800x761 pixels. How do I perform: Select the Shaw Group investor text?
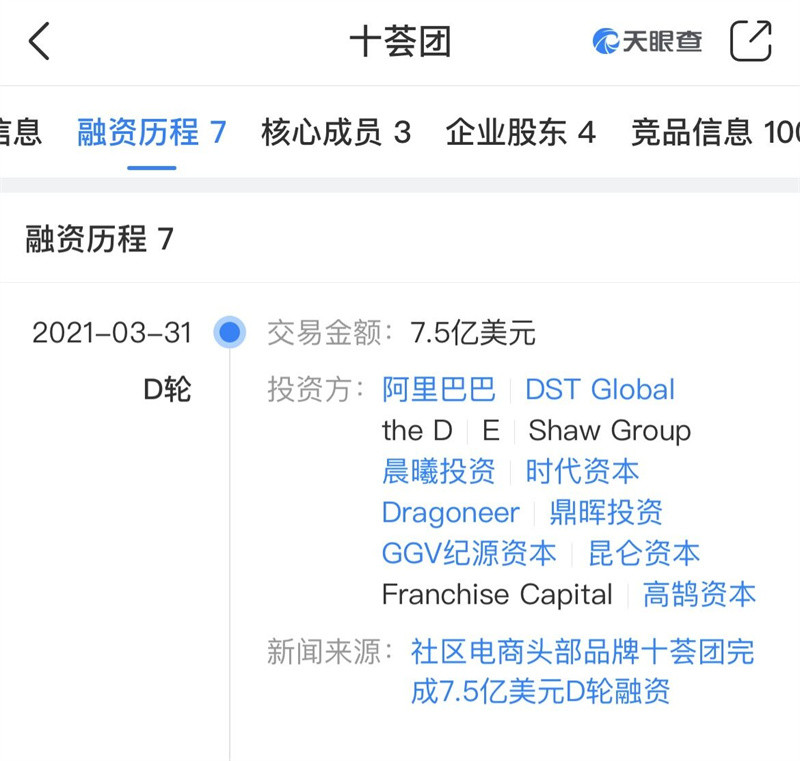click(610, 431)
